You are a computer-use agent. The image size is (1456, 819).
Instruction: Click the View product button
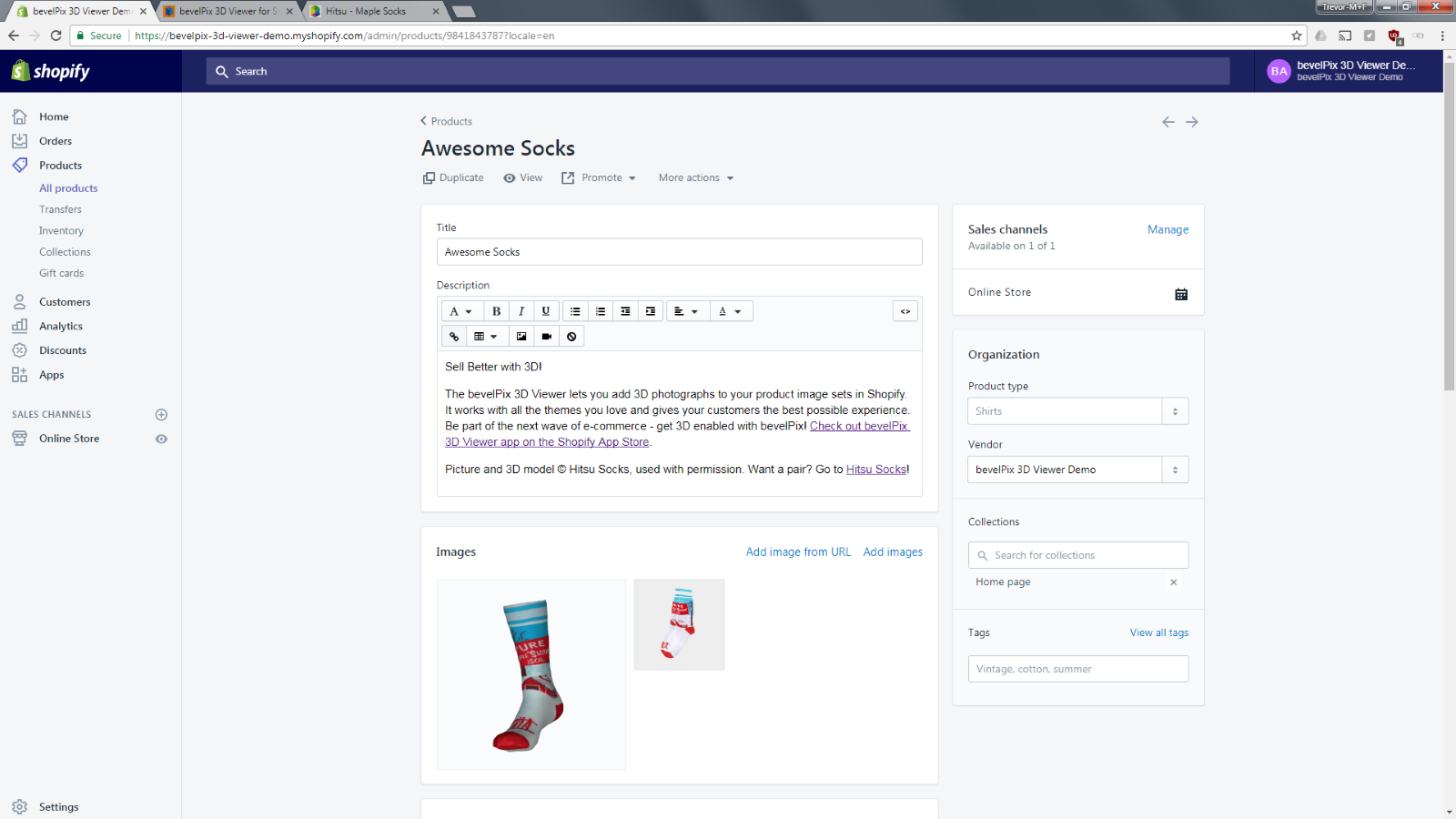523,178
